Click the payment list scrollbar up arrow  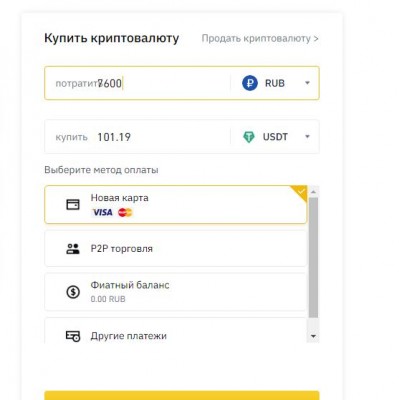(x=313, y=192)
